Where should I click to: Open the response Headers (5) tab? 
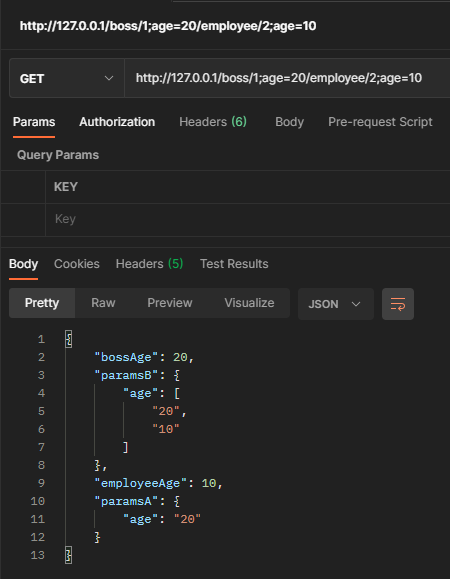(x=150, y=264)
